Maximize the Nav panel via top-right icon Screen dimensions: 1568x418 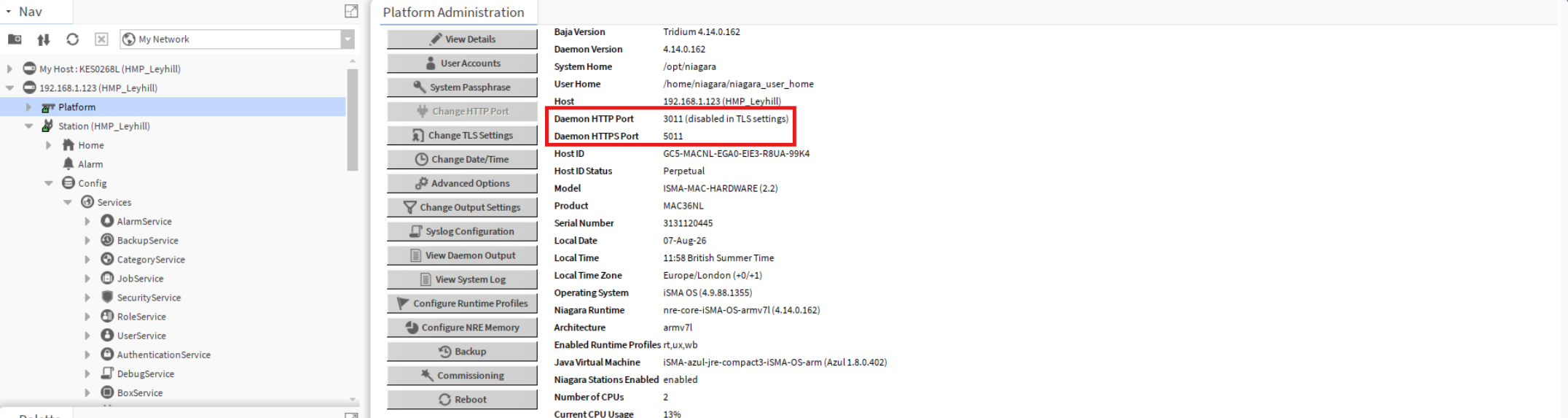click(x=351, y=11)
